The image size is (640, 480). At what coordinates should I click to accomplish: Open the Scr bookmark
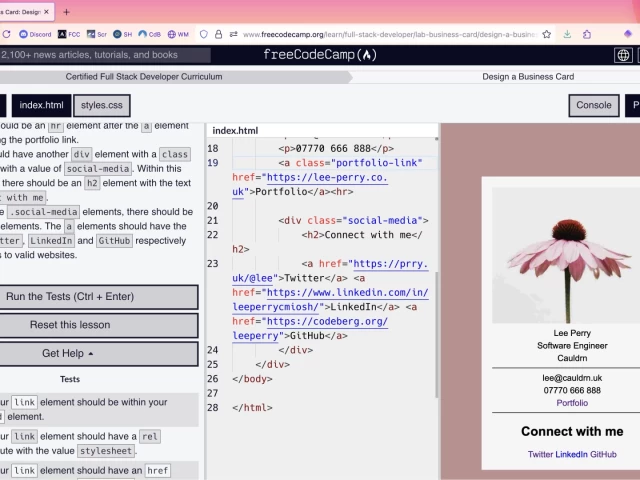[x=97, y=34]
